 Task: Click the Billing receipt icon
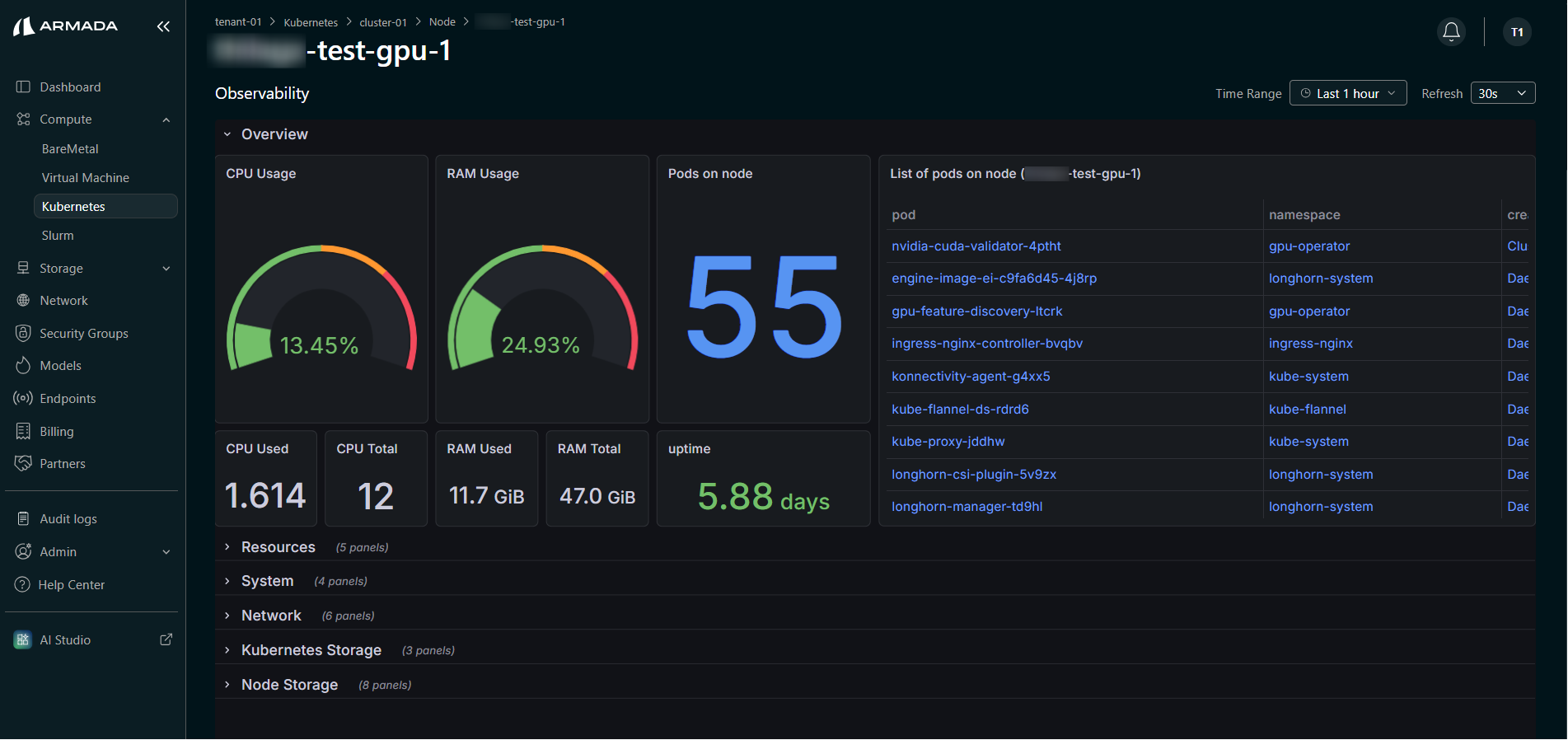23,431
